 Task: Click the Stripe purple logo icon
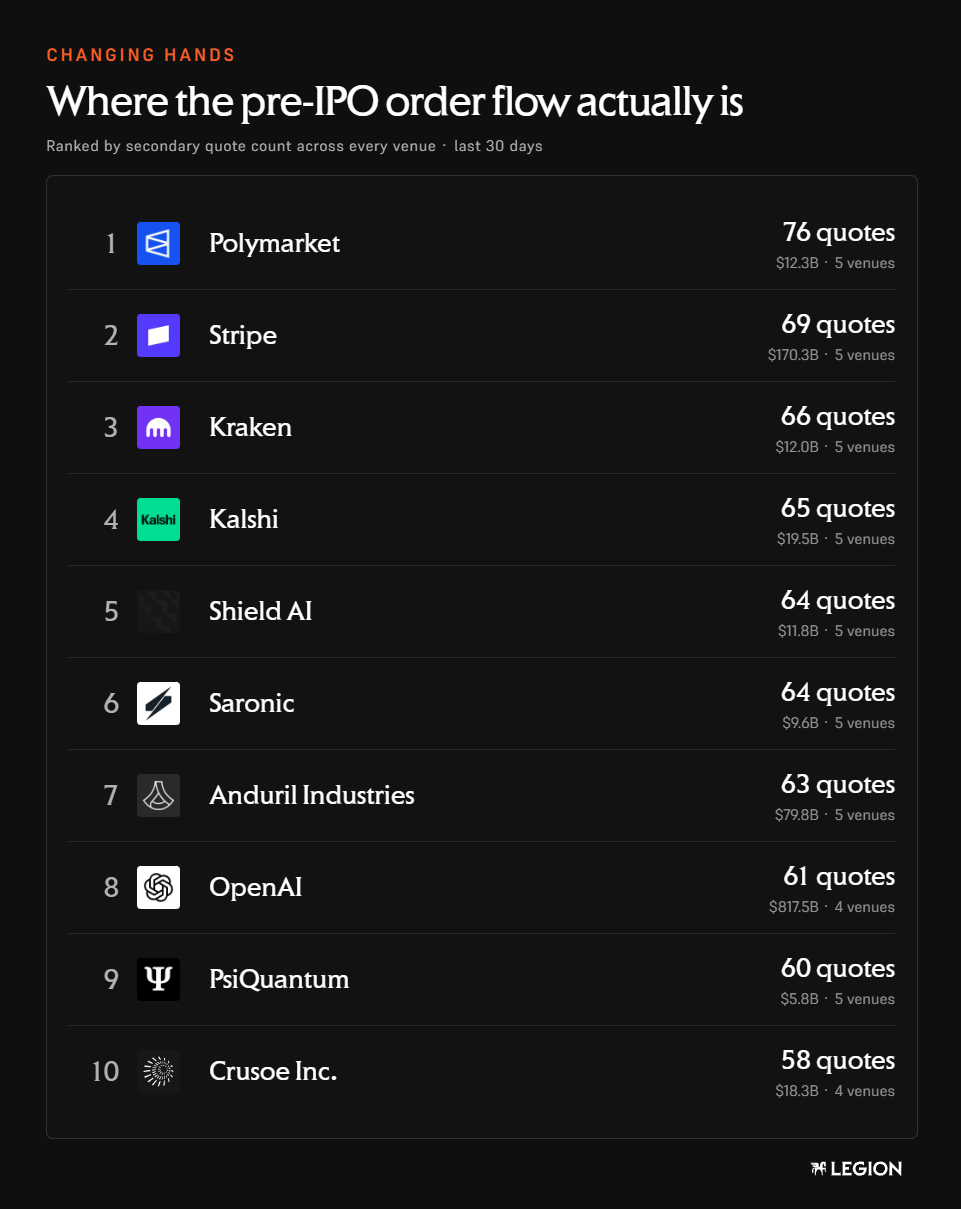coord(158,335)
